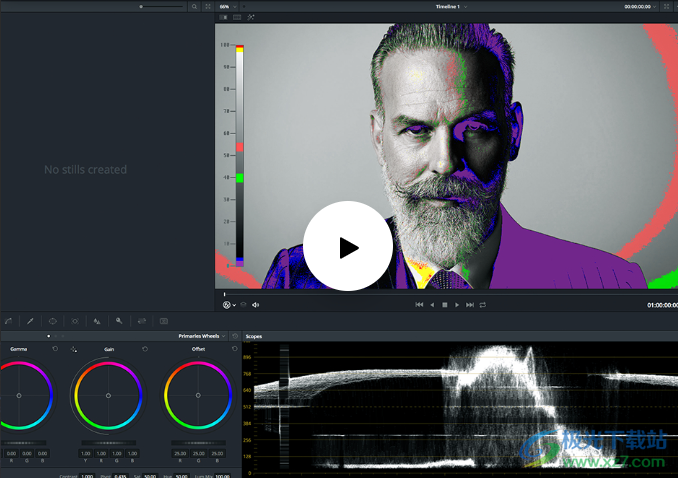Click the Offset R value field

(x=180, y=453)
